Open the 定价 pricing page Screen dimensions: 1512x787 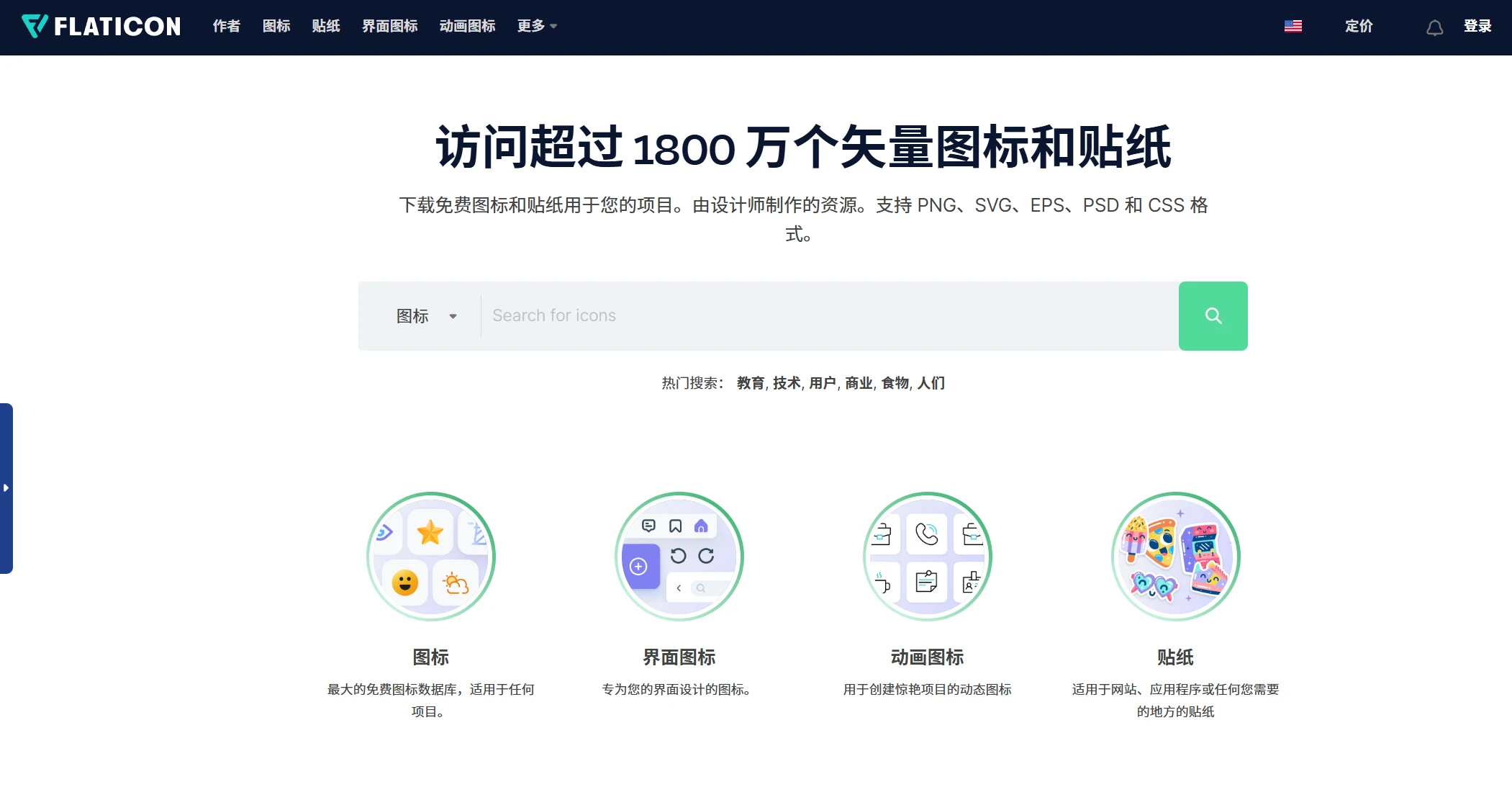coord(1359,26)
